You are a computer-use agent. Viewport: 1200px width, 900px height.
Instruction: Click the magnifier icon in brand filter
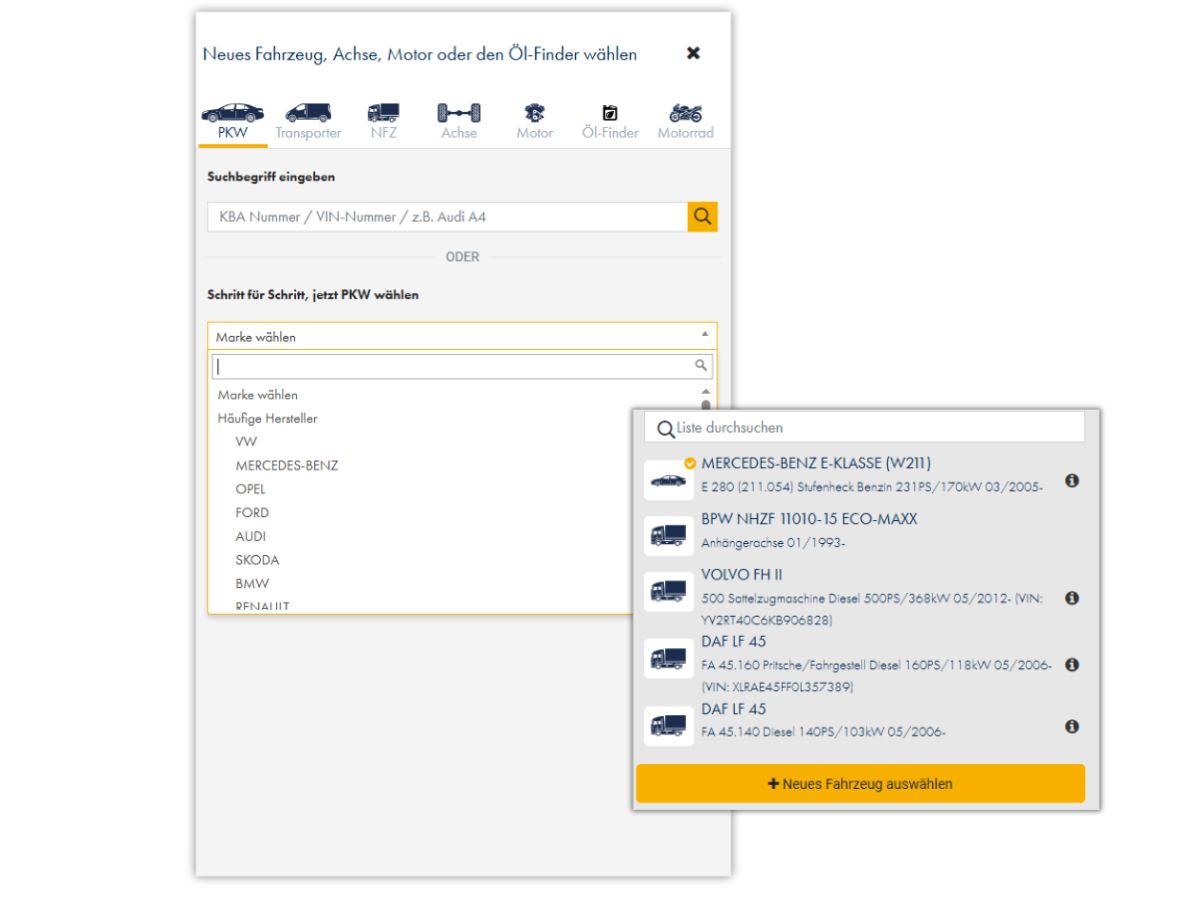(x=702, y=366)
